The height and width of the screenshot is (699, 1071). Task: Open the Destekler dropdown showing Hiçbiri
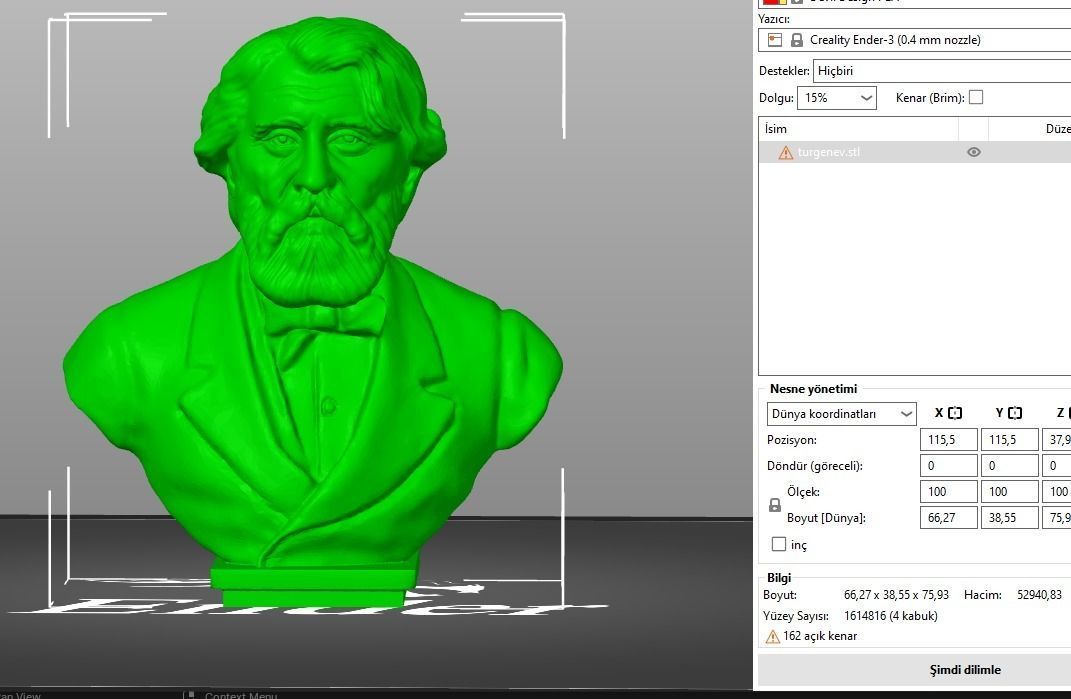(942, 70)
